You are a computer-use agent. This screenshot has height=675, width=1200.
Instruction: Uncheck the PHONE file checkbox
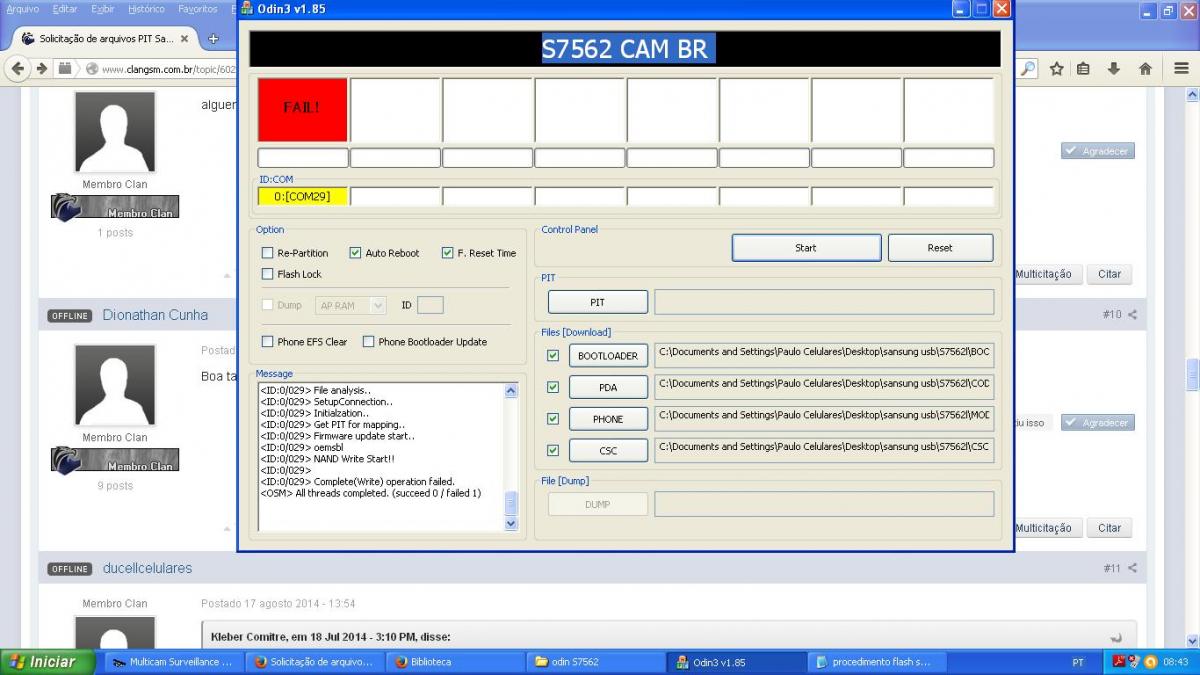(x=553, y=419)
